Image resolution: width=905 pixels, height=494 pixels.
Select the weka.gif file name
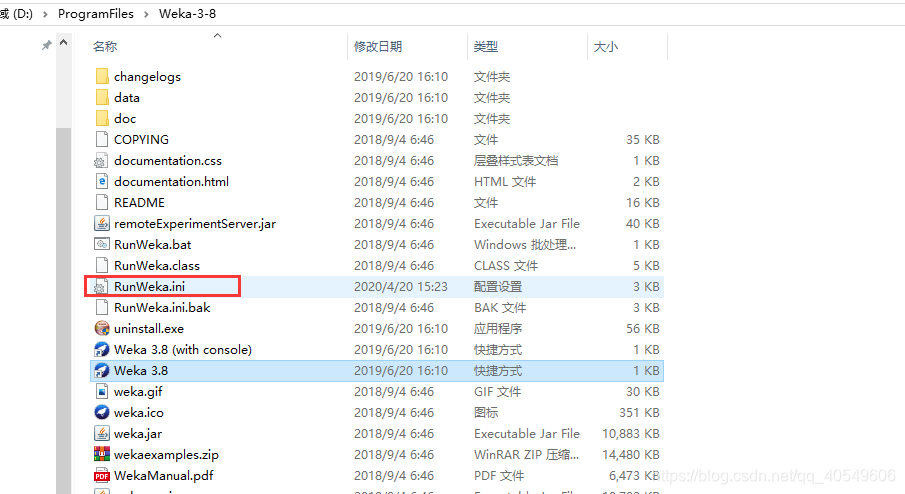138,392
